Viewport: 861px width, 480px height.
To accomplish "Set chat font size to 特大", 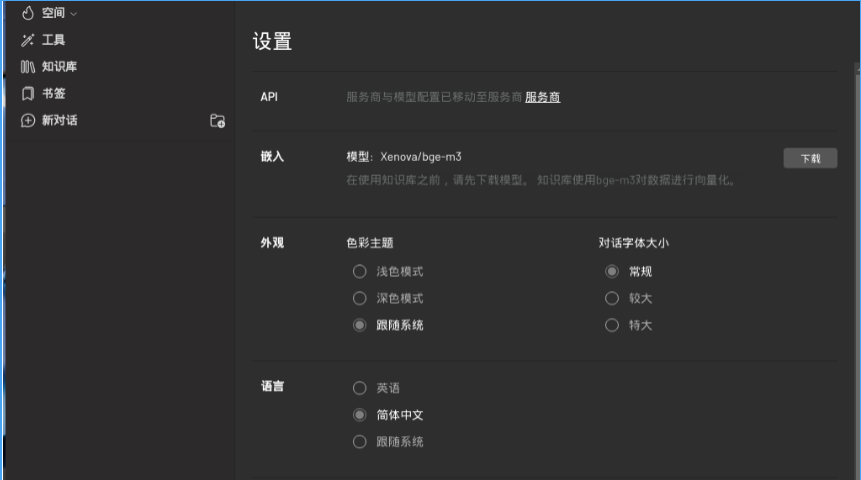I will [612, 325].
